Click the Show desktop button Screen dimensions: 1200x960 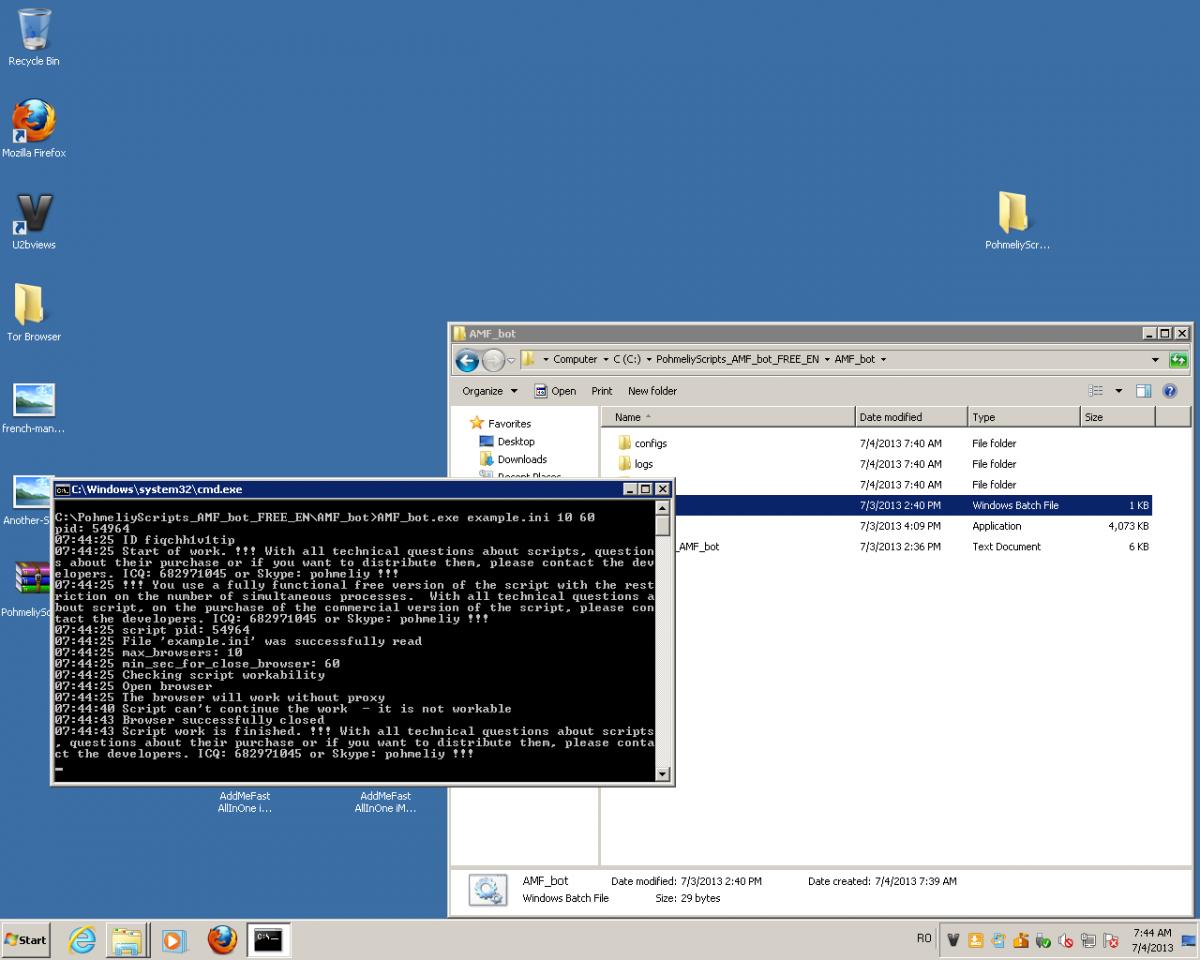(x=1189, y=940)
